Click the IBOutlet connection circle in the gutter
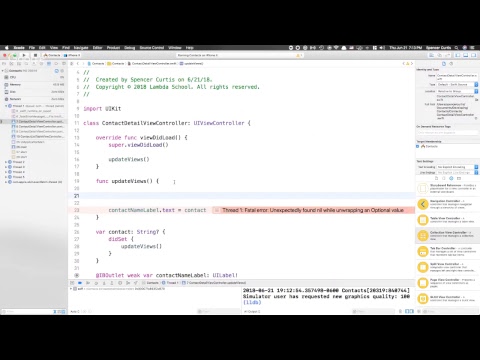480x360 pixels. click(77, 275)
